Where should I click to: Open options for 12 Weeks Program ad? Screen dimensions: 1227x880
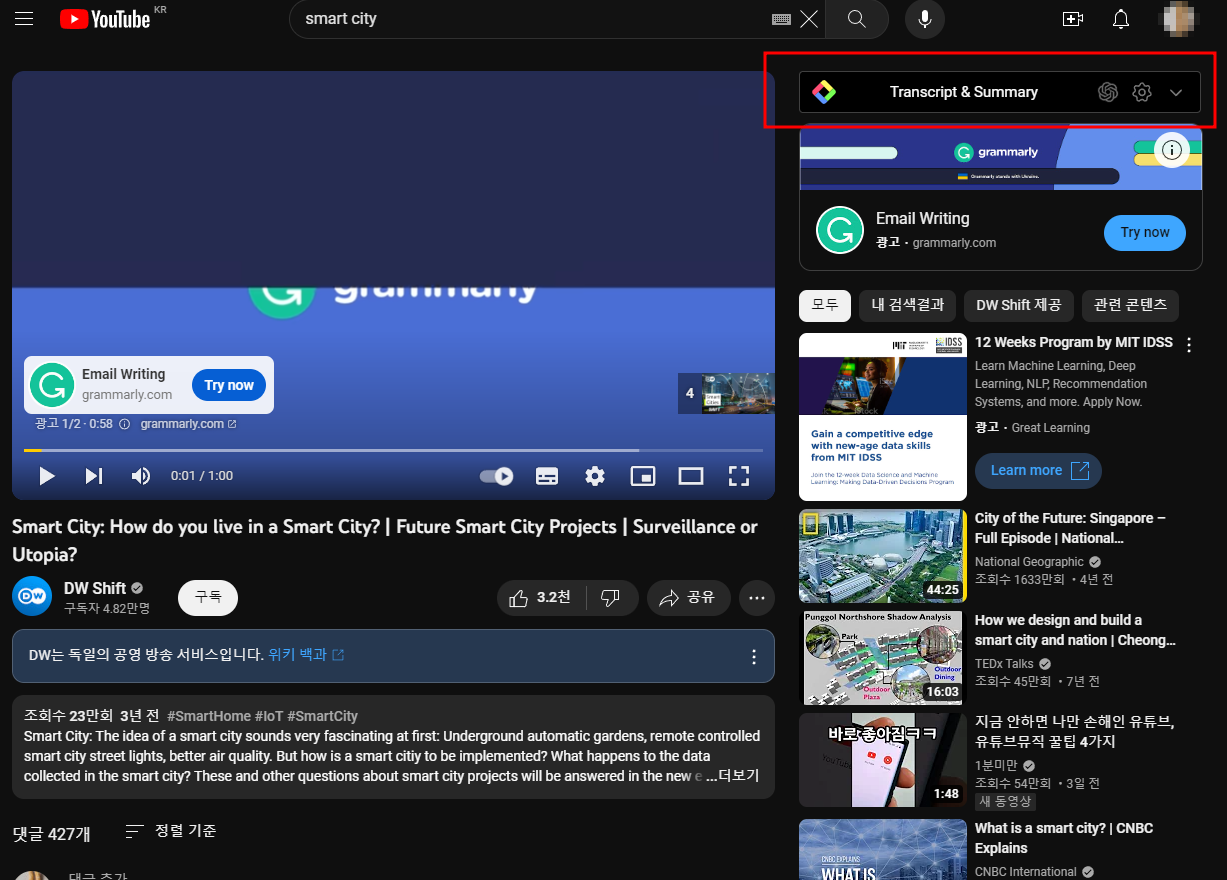(1189, 345)
